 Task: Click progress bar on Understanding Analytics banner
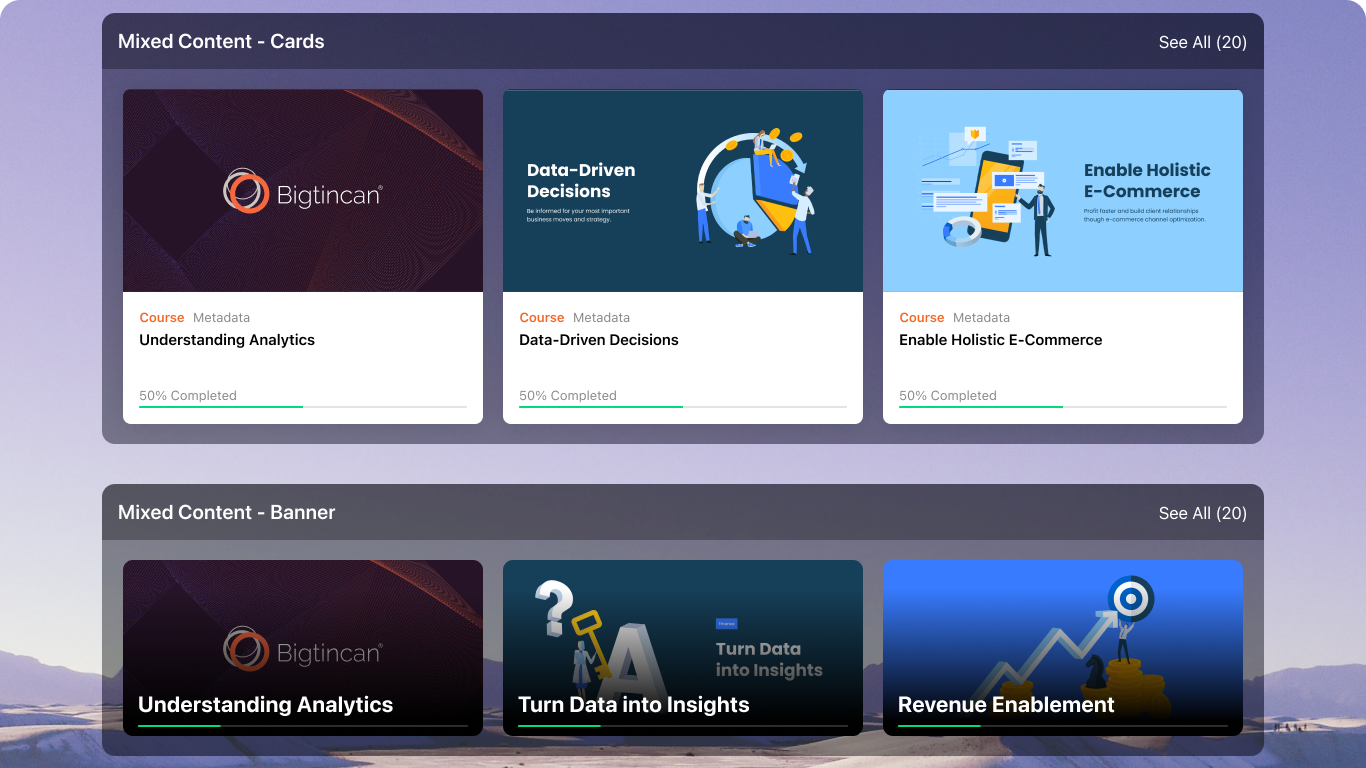(303, 726)
